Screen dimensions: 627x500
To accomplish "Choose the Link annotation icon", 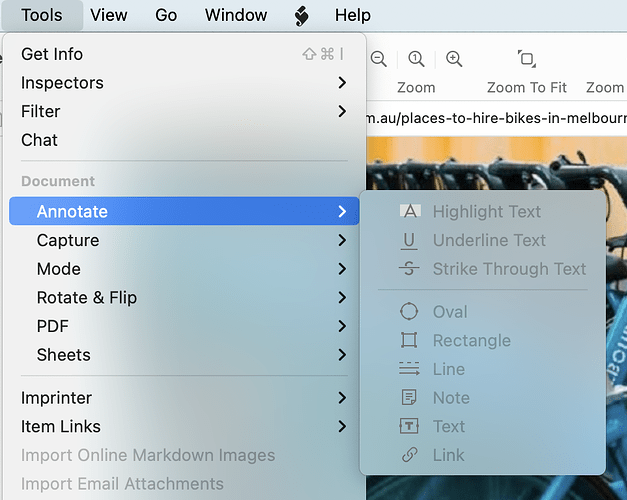I will pyautogui.click(x=409, y=455).
